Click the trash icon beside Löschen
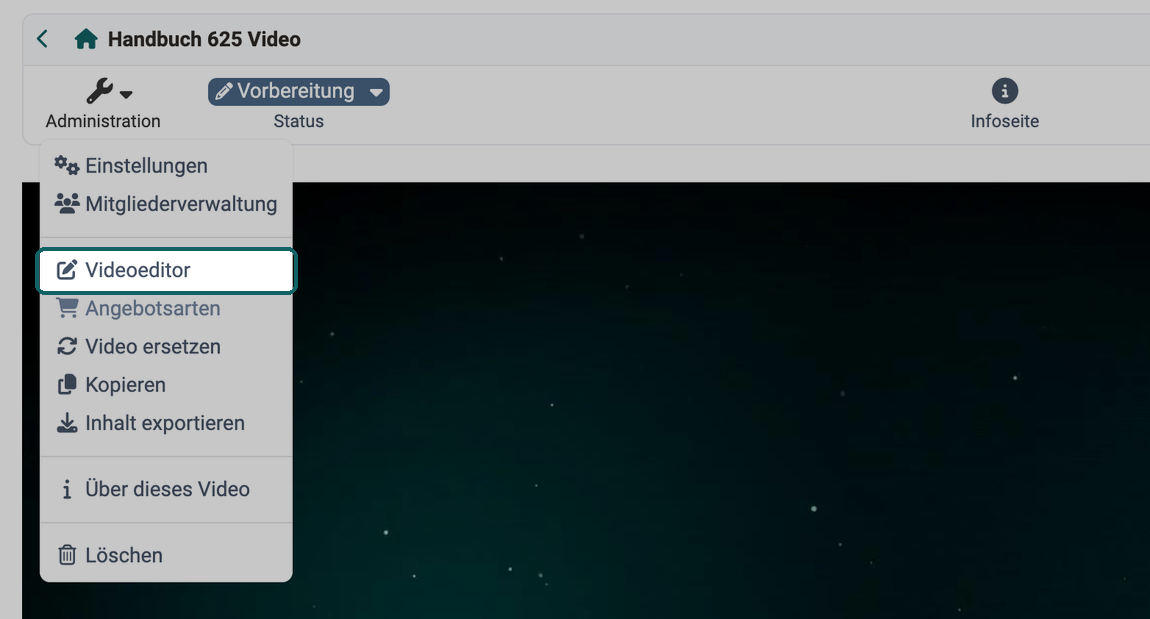The image size is (1150, 619). point(67,555)
